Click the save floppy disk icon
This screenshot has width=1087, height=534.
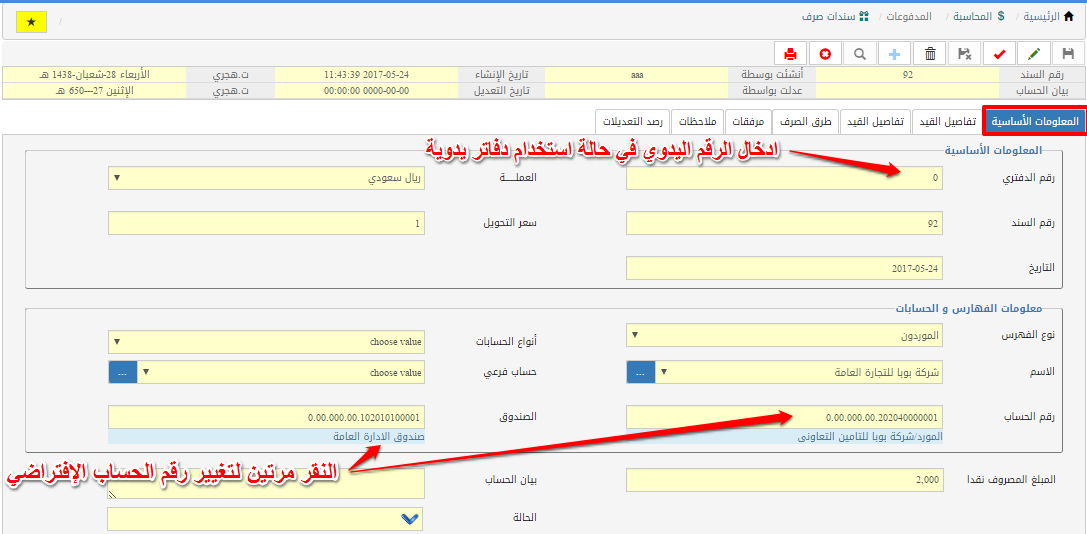pyautogui.click(x=1068, y=54)
